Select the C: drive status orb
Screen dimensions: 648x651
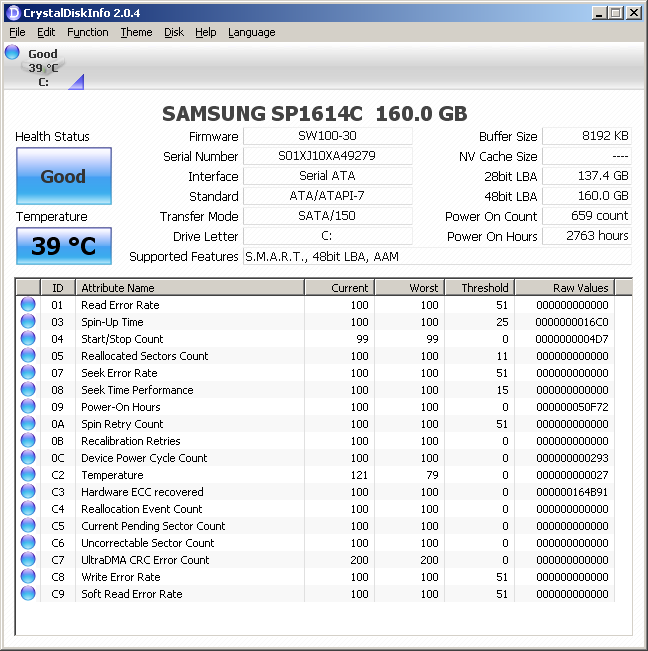12,52
